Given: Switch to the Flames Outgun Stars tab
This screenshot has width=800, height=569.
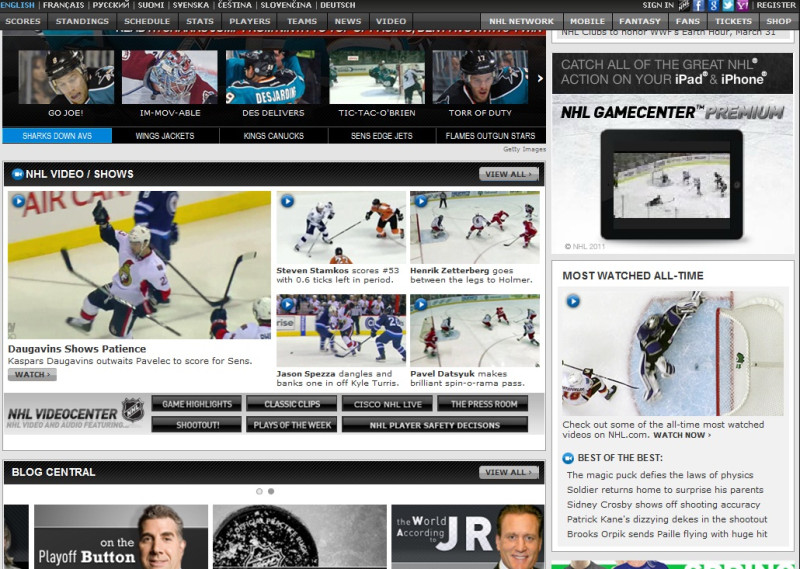Looking at the screenshot, I should click(490, 136).
